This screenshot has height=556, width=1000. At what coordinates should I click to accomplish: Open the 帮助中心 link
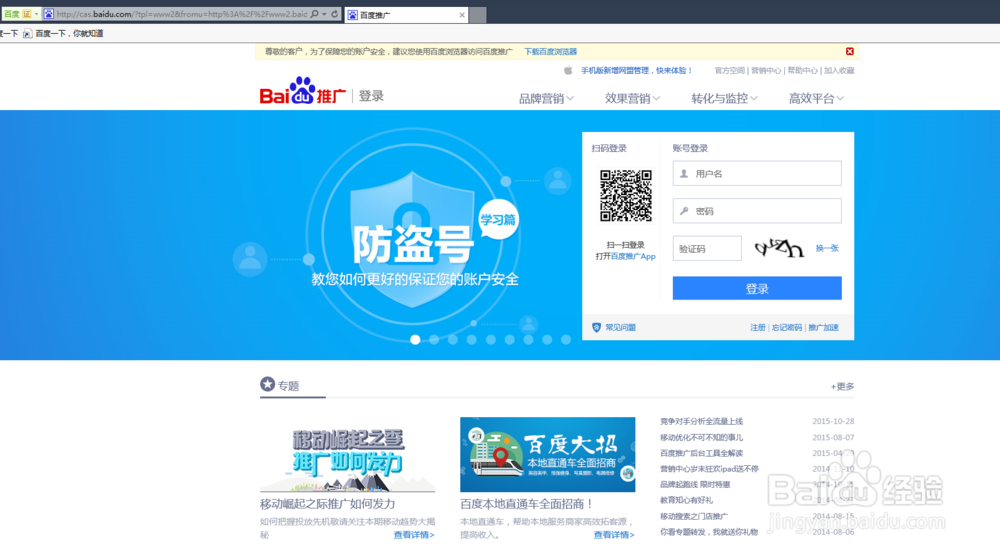pos(802,71)
